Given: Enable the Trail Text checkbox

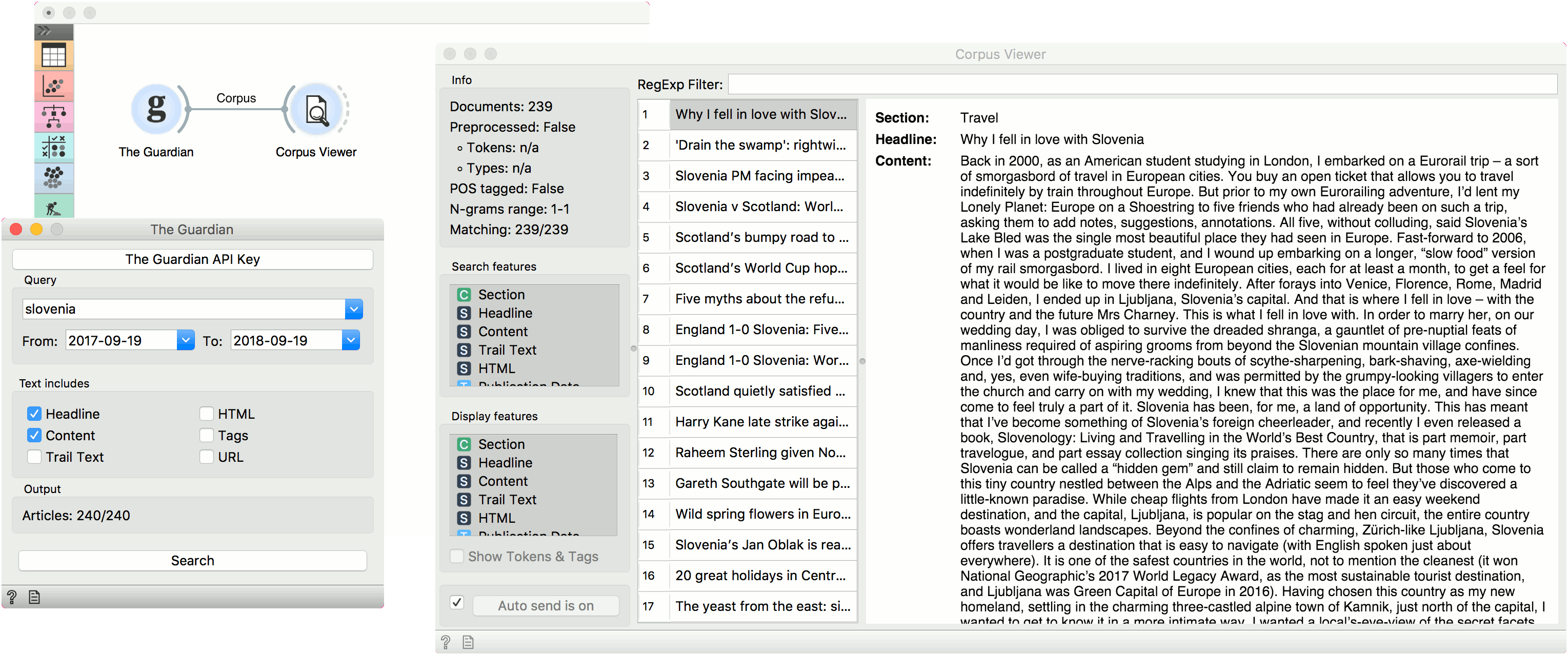Looking at the screenshot, I should 35,457.
